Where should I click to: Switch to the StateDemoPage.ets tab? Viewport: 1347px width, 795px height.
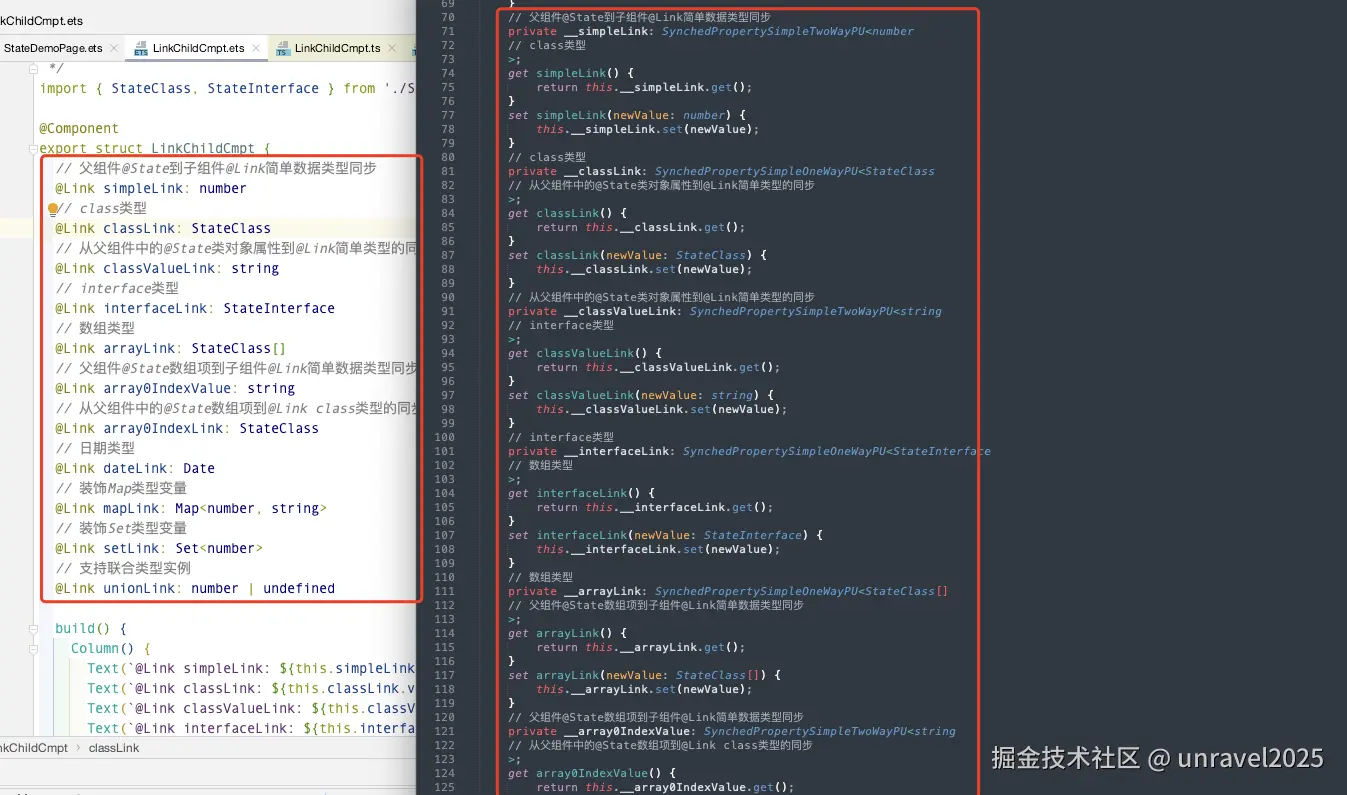52,48
